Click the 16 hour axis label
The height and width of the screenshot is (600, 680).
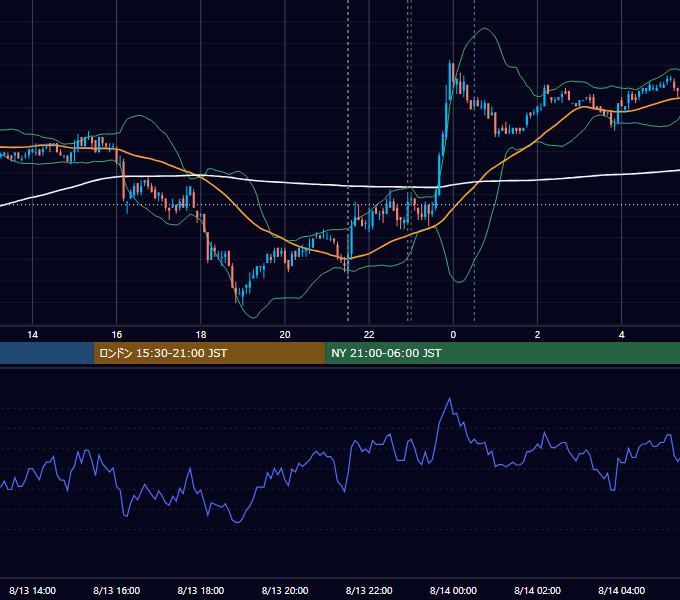click(x=117, y=335)
